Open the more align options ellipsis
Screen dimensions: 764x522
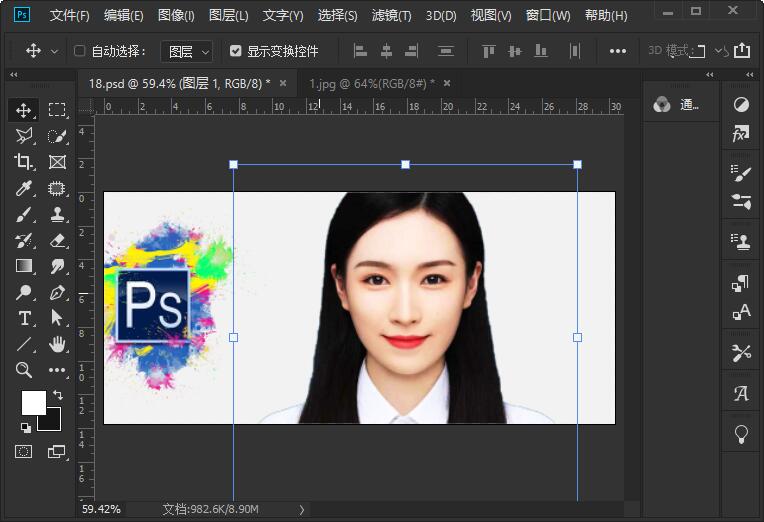pyautogui.click(x=617, y=51)
